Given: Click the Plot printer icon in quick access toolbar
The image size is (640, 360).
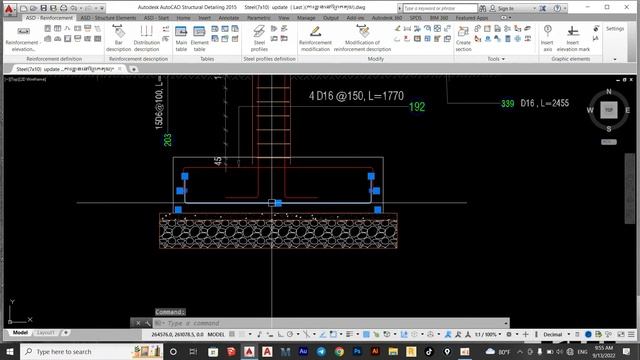Looking at the screenshot, I should tap(64, 8).
